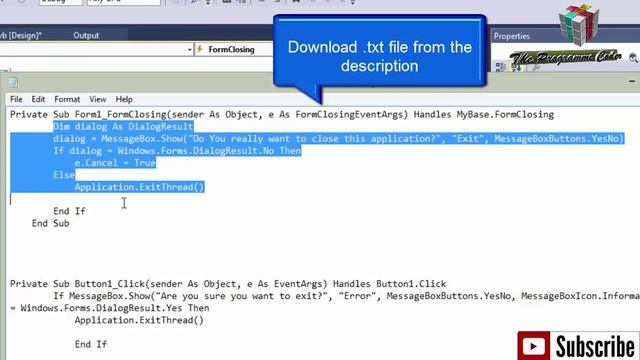
Task: Switch to the Output tab in Visual Studio
Action: coord(86,36)
